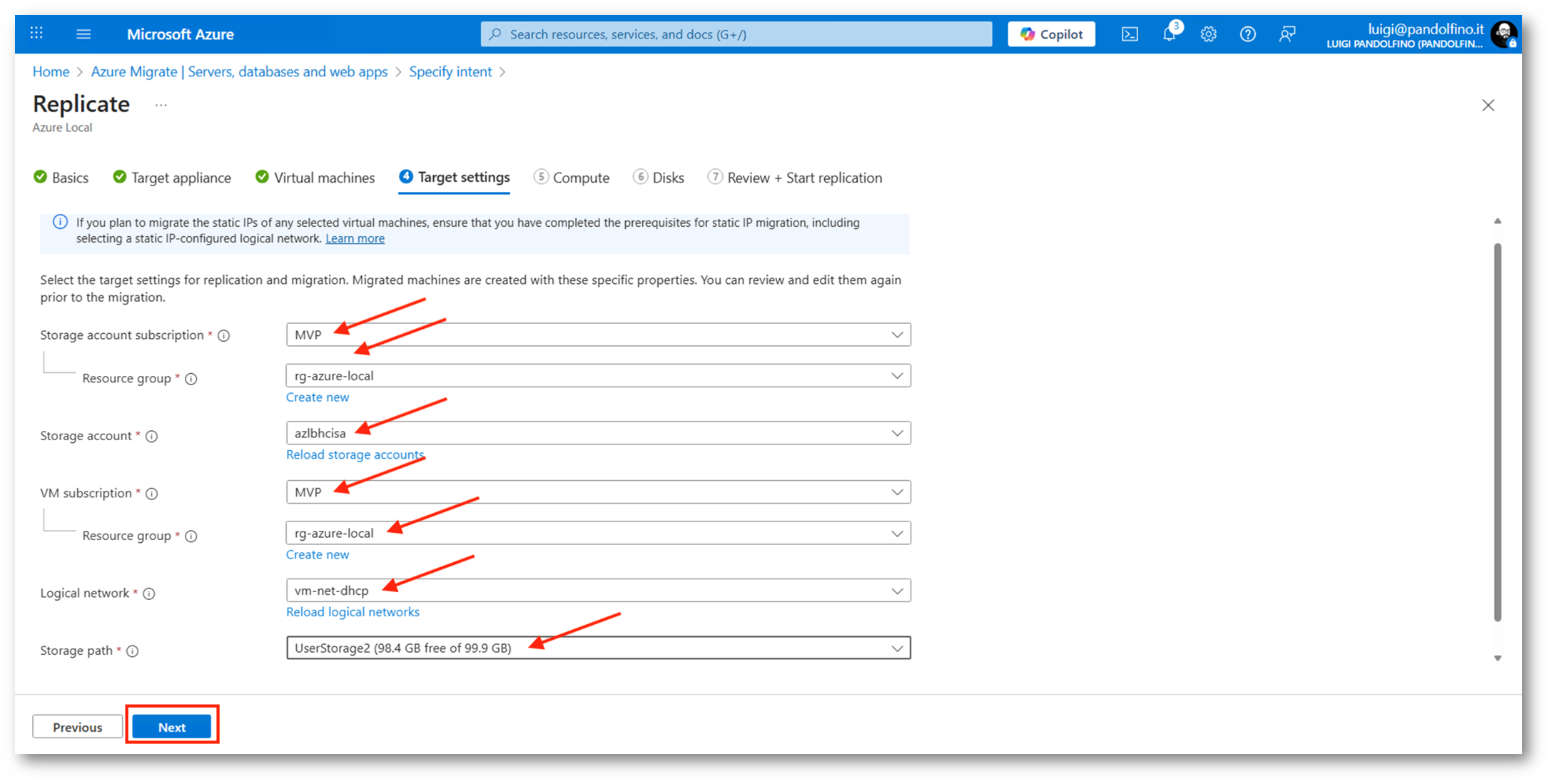Click the Copilot button
1552x784 pixels.
(x=1051, y=34)
